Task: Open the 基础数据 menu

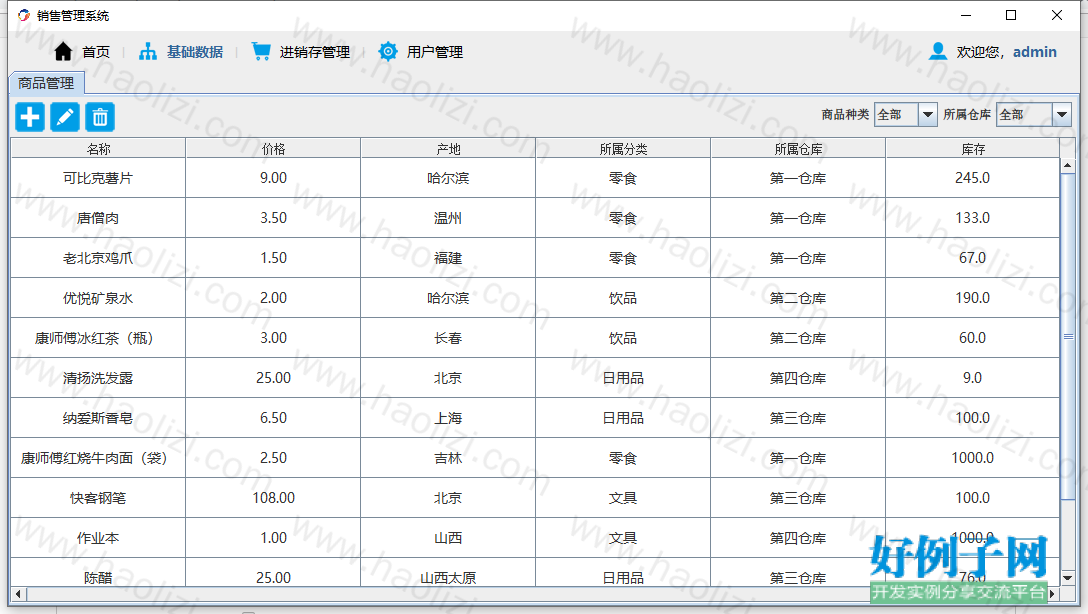Action: tap(195, 52)
